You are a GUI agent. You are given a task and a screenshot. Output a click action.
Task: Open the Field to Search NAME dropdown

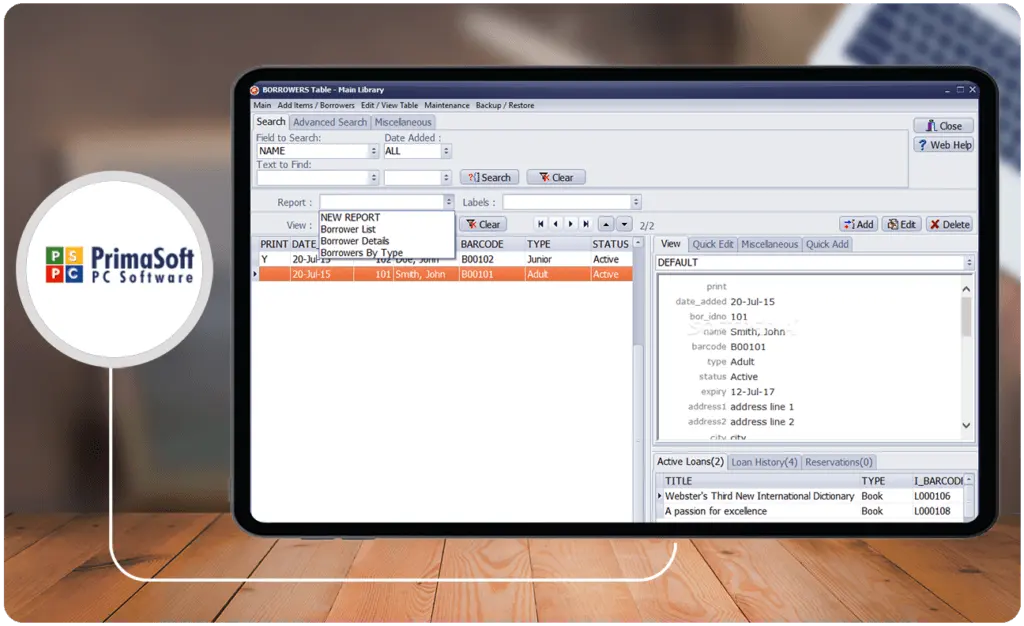[374, 151]
